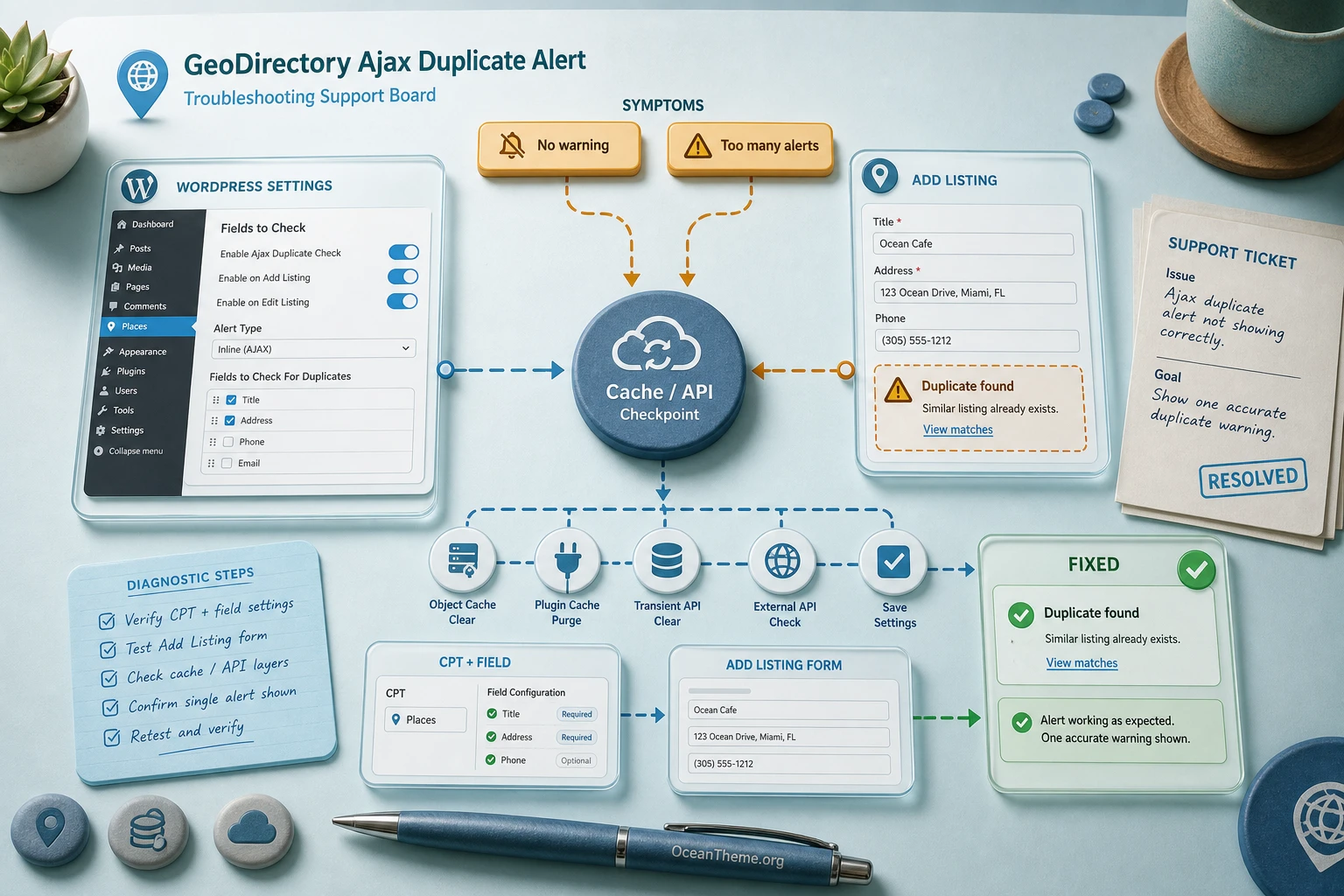Click drag handle of Title field row
1344x896 pixels.
point(216,400)
